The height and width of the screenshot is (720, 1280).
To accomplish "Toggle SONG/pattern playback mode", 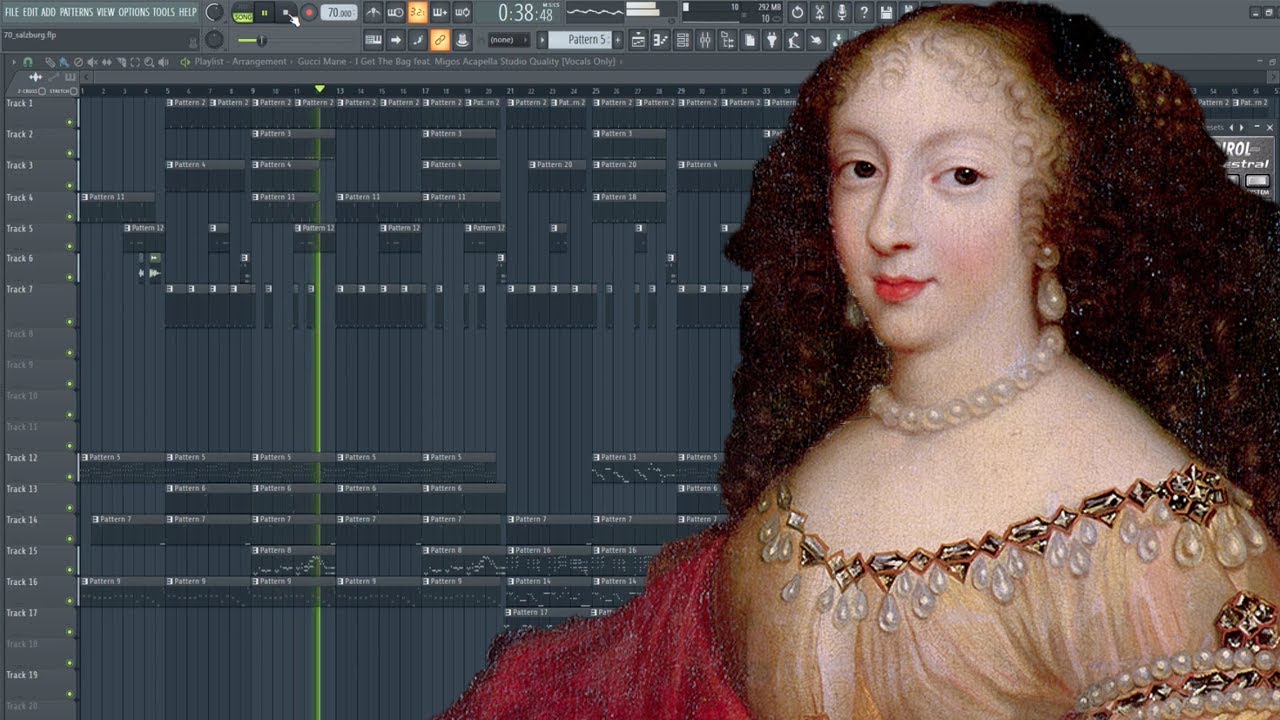I will (x=243, y=14).
